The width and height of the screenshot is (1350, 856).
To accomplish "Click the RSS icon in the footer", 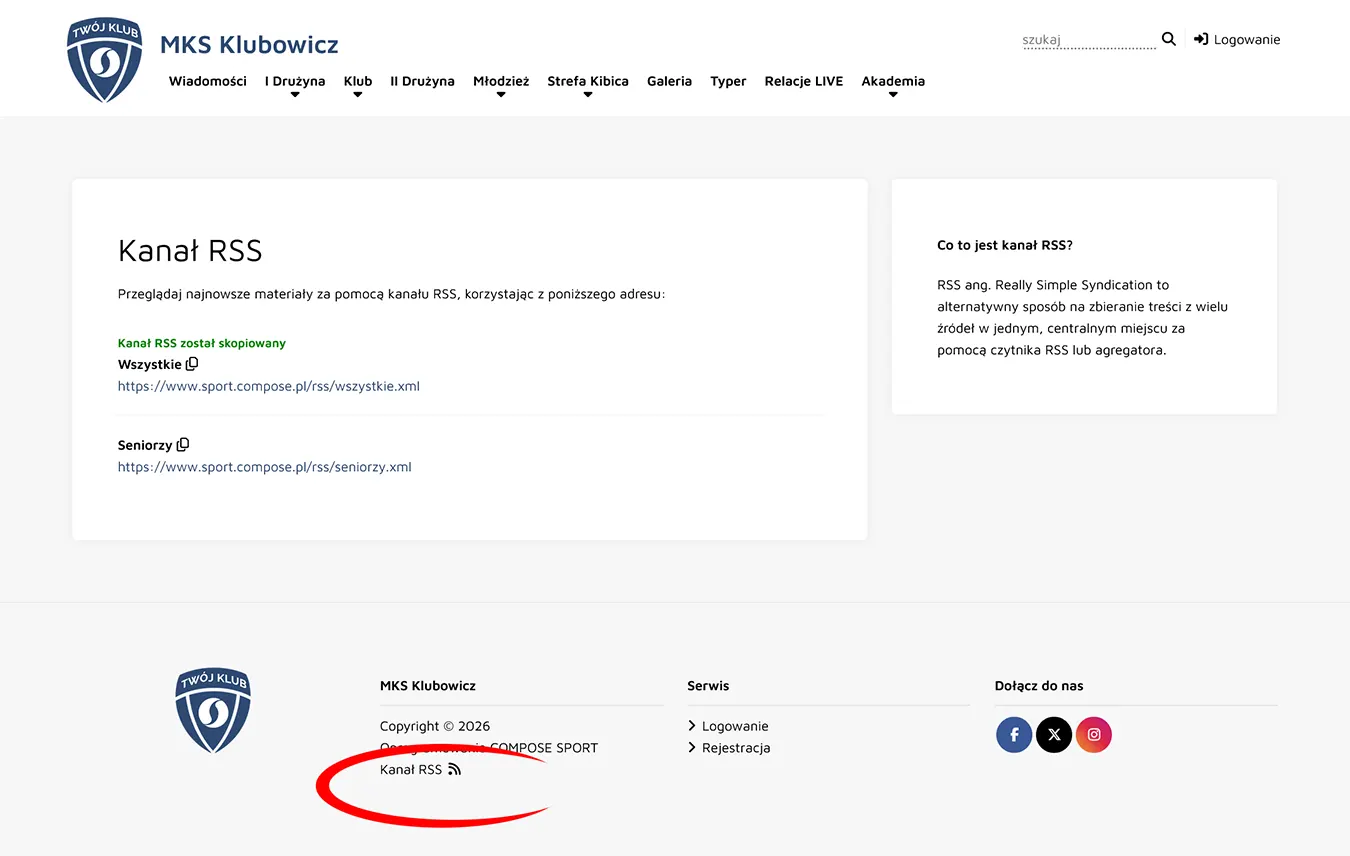I will pos(454,769).
